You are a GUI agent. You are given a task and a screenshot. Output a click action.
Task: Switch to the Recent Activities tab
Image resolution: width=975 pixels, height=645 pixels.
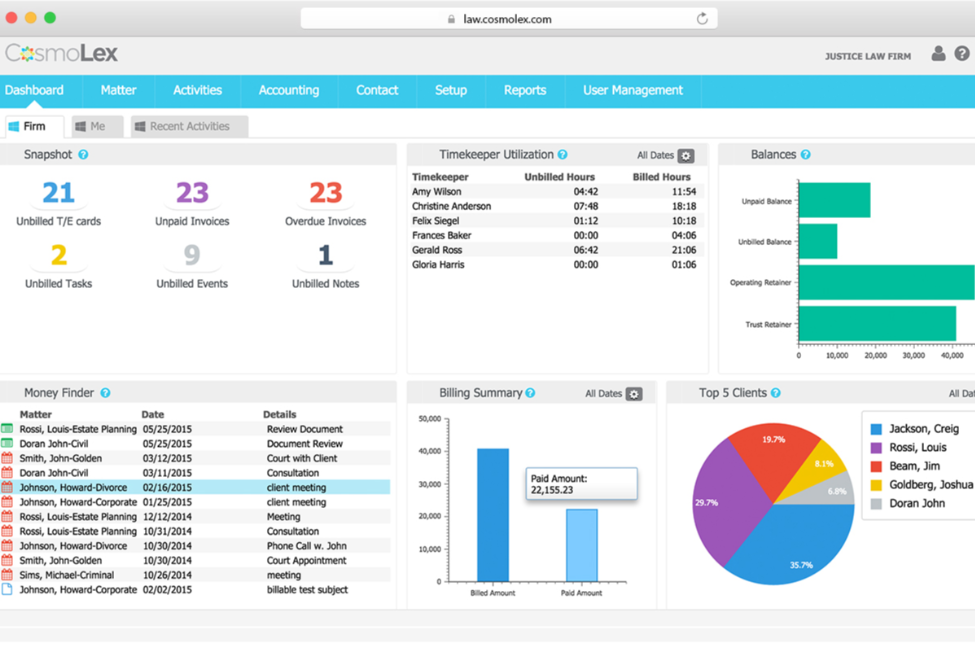(x=190, y=126)
